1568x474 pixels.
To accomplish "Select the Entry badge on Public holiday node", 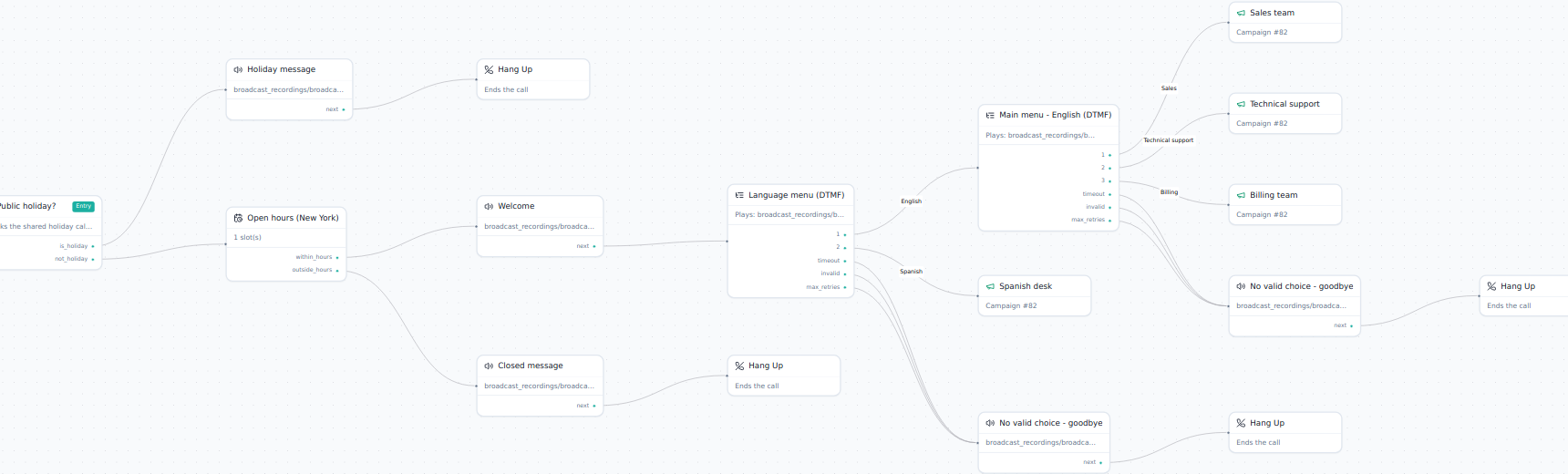I will coord(83,206).
